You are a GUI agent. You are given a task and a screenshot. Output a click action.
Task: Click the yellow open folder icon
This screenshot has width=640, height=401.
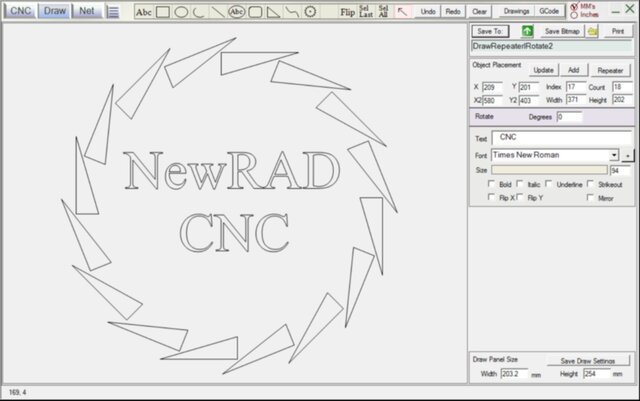coord(593,31)
